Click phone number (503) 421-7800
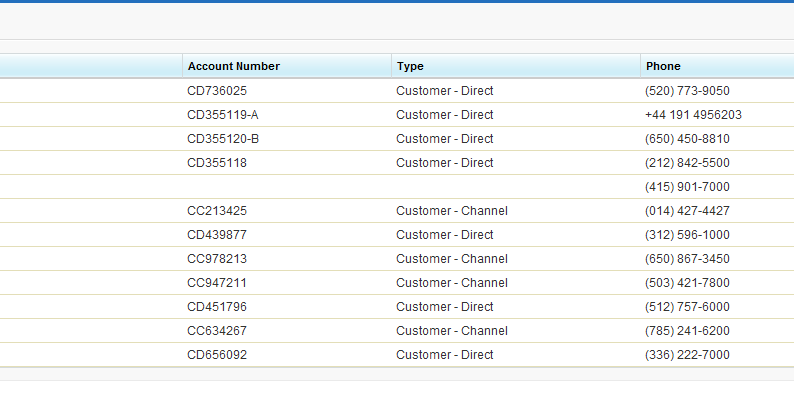This screenshot has width=794, height=417. [x=687, y=283]
